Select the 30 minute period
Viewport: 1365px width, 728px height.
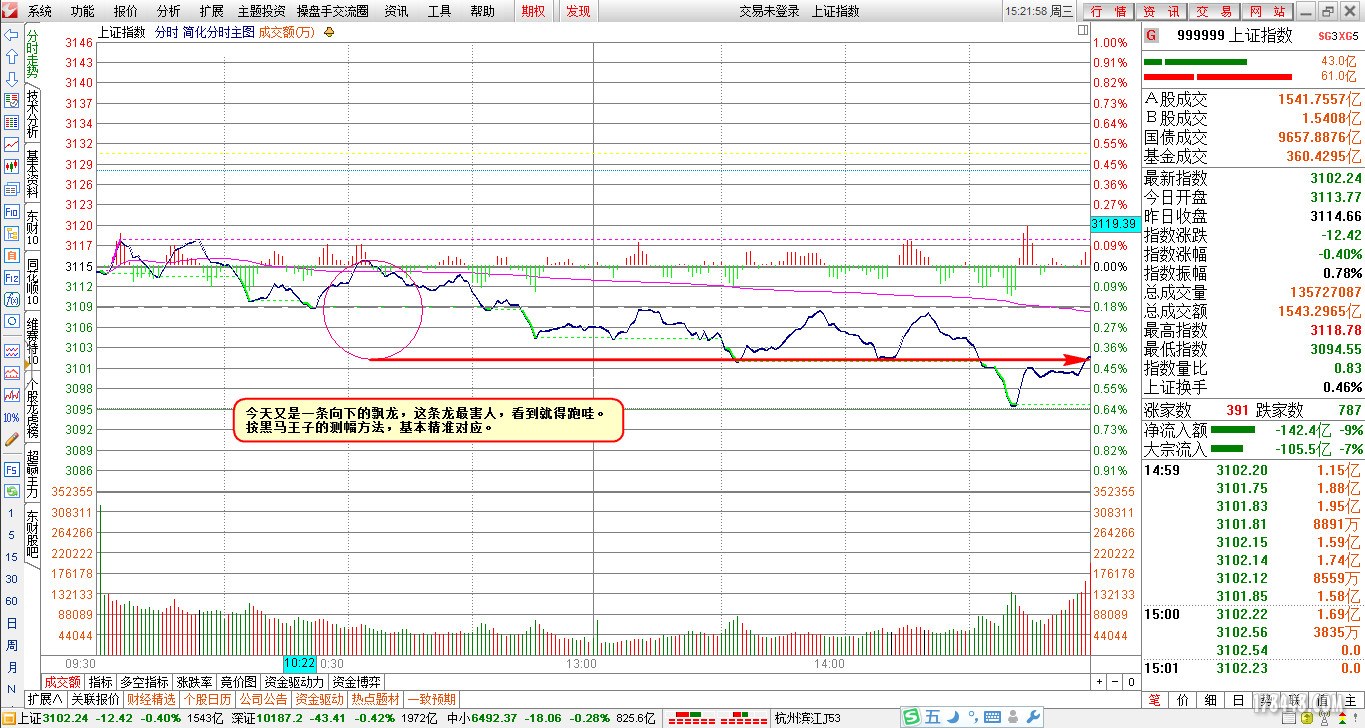click(11, 579)
